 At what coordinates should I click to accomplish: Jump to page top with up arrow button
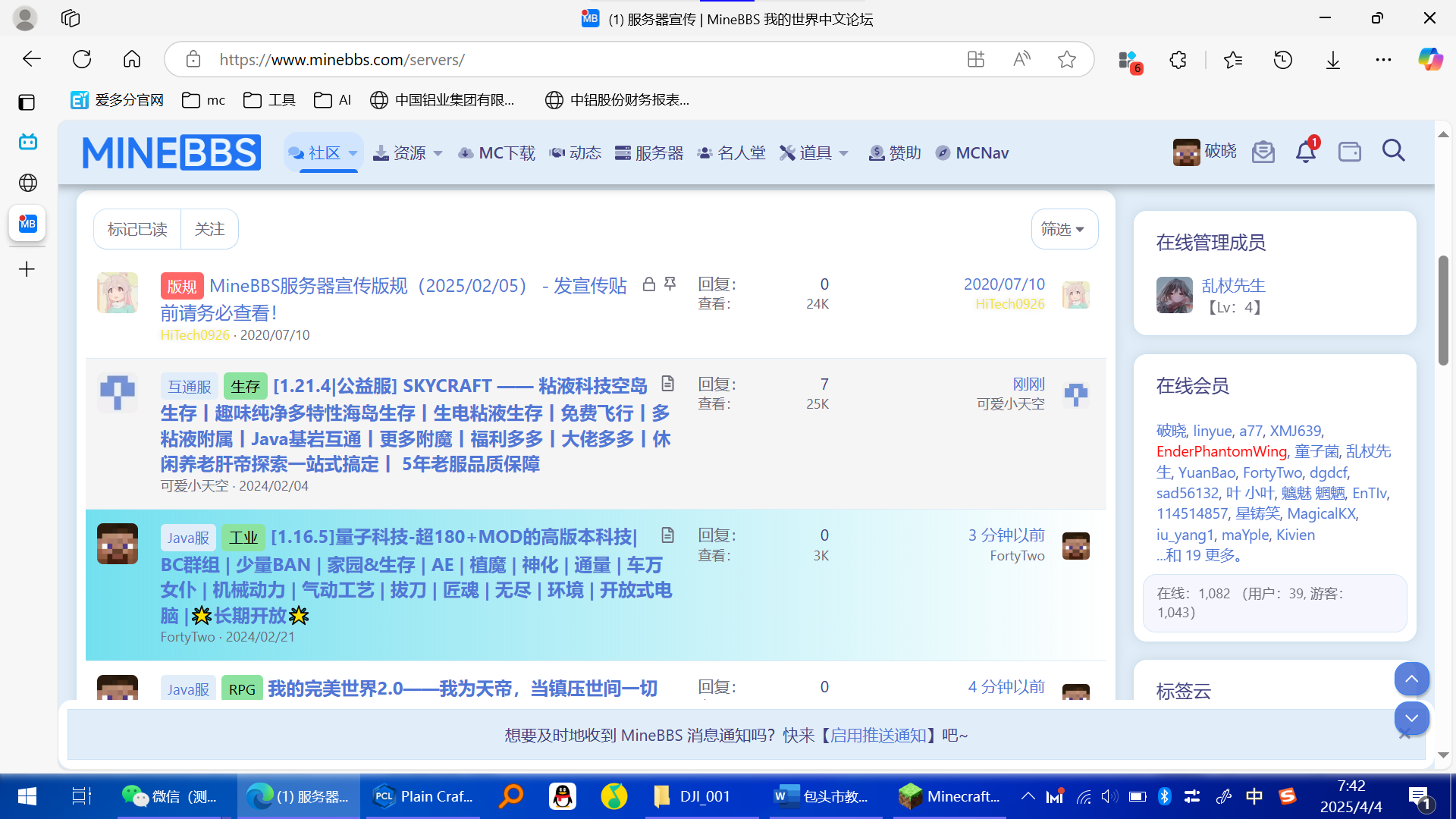click(1411, 679)
